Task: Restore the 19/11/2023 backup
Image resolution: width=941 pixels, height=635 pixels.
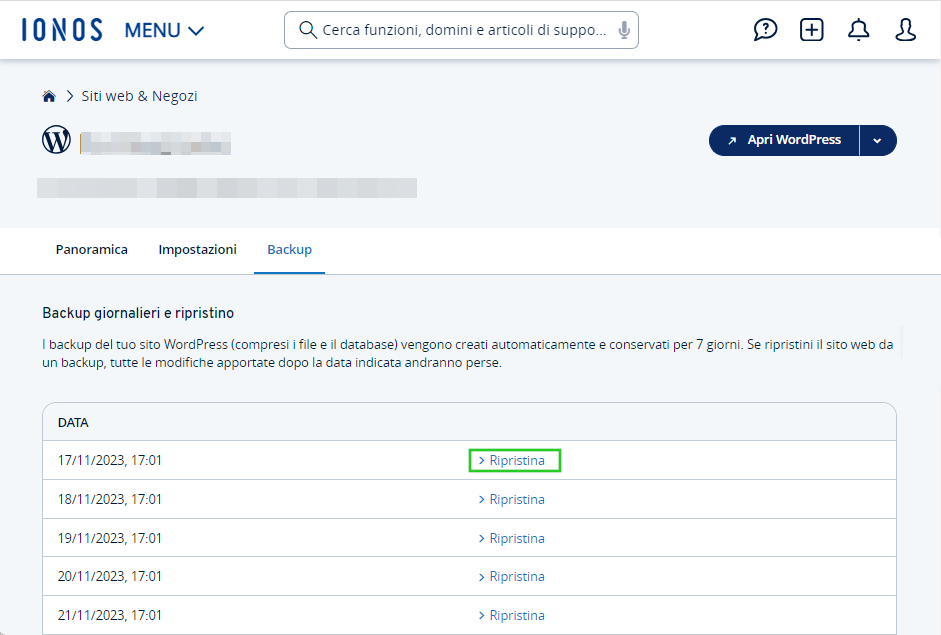Action: click(511, 538)
